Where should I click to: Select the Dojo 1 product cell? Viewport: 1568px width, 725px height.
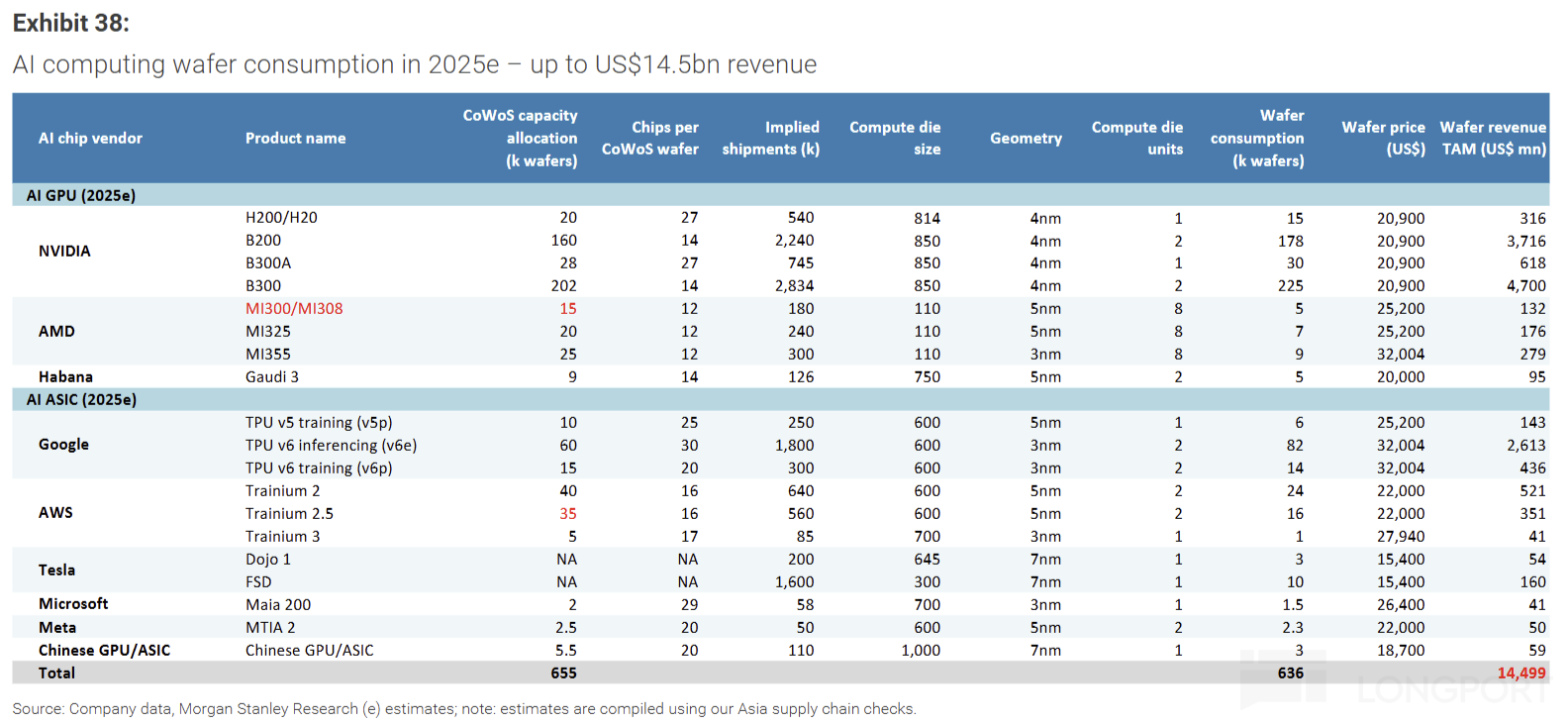click(268, 560)
